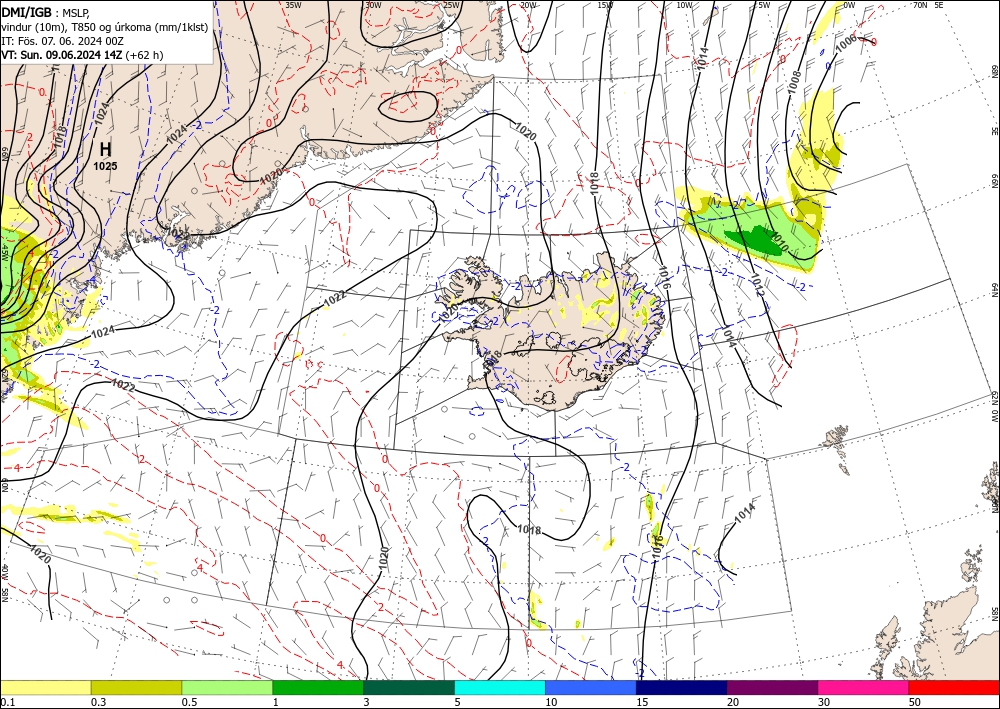This screenshot has width=1000, height=709.
Task: Click the 50 legend value
Action: (x=915, y=702)
